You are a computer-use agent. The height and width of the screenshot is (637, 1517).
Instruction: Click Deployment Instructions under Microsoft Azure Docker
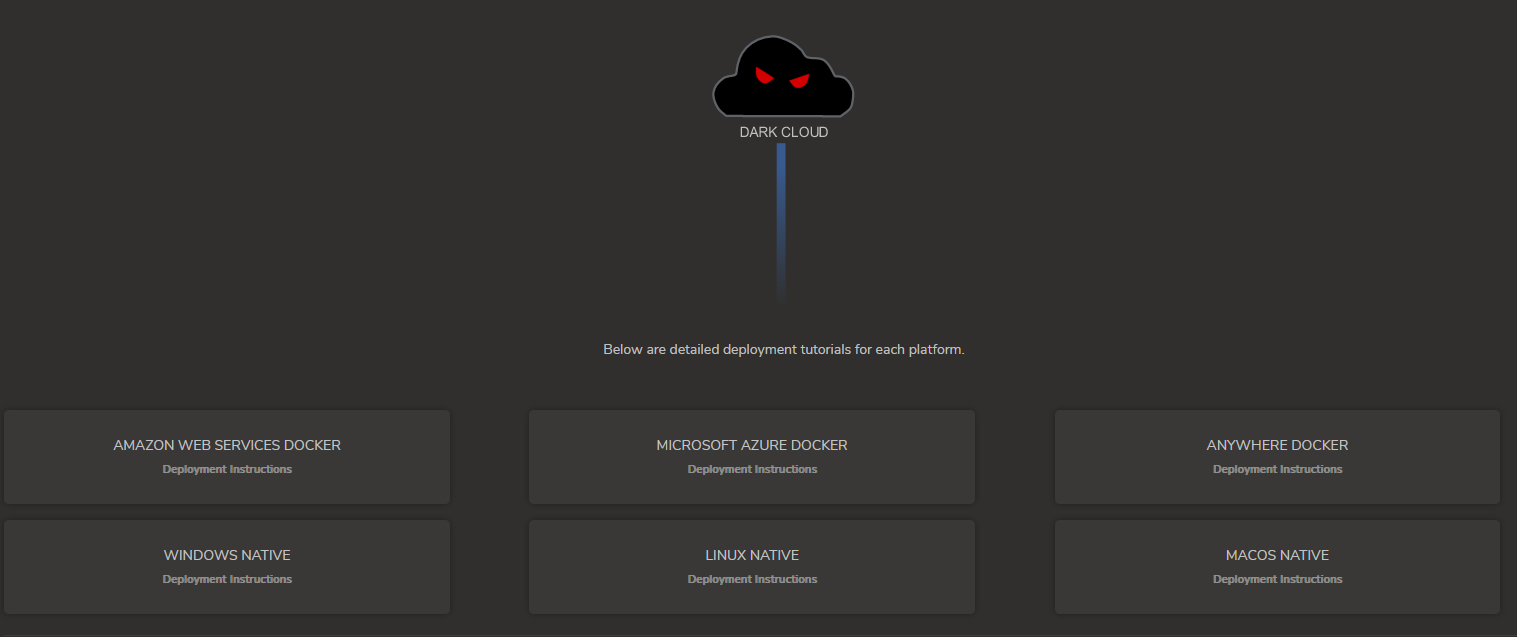(x=752, y=470)
